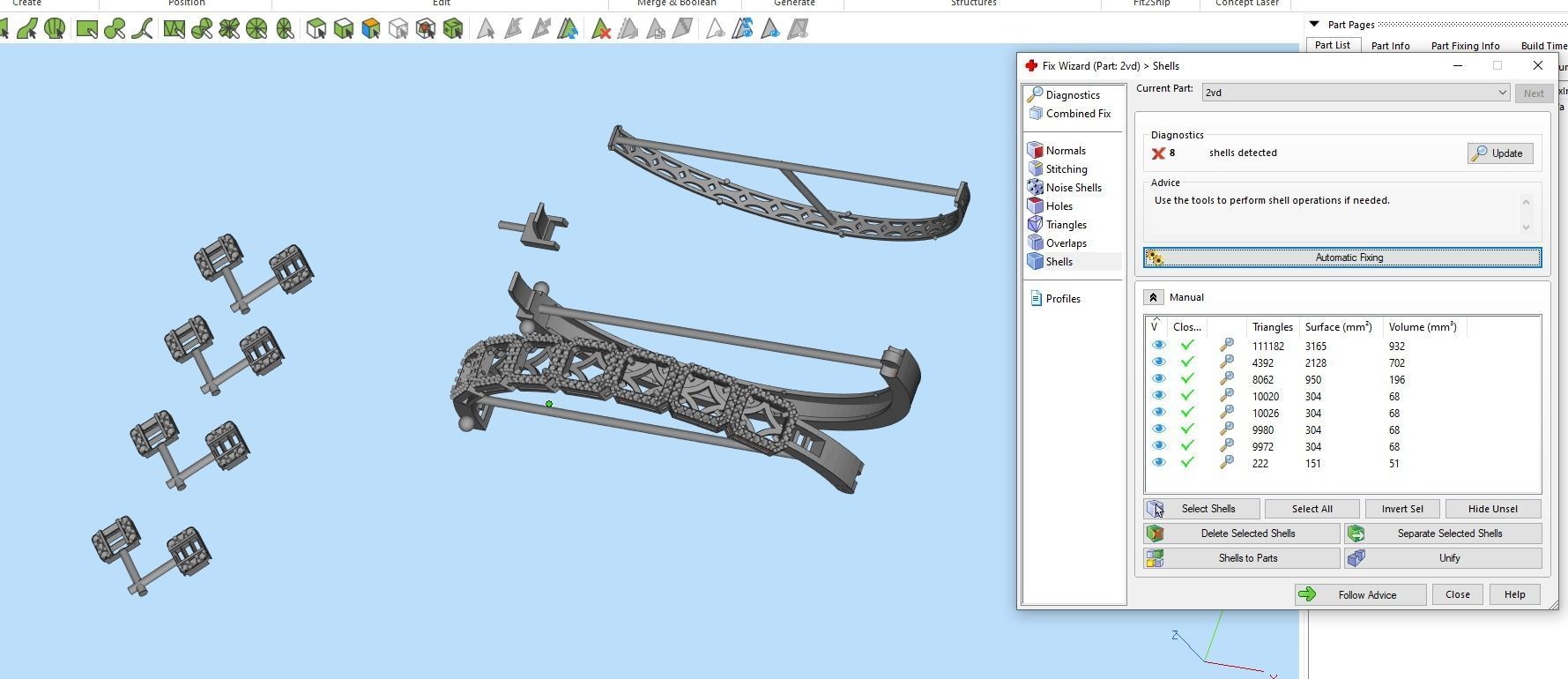Zoom to shell with 9980 triangles
Screen dimensions: 1568x679
pos(1226,429)
